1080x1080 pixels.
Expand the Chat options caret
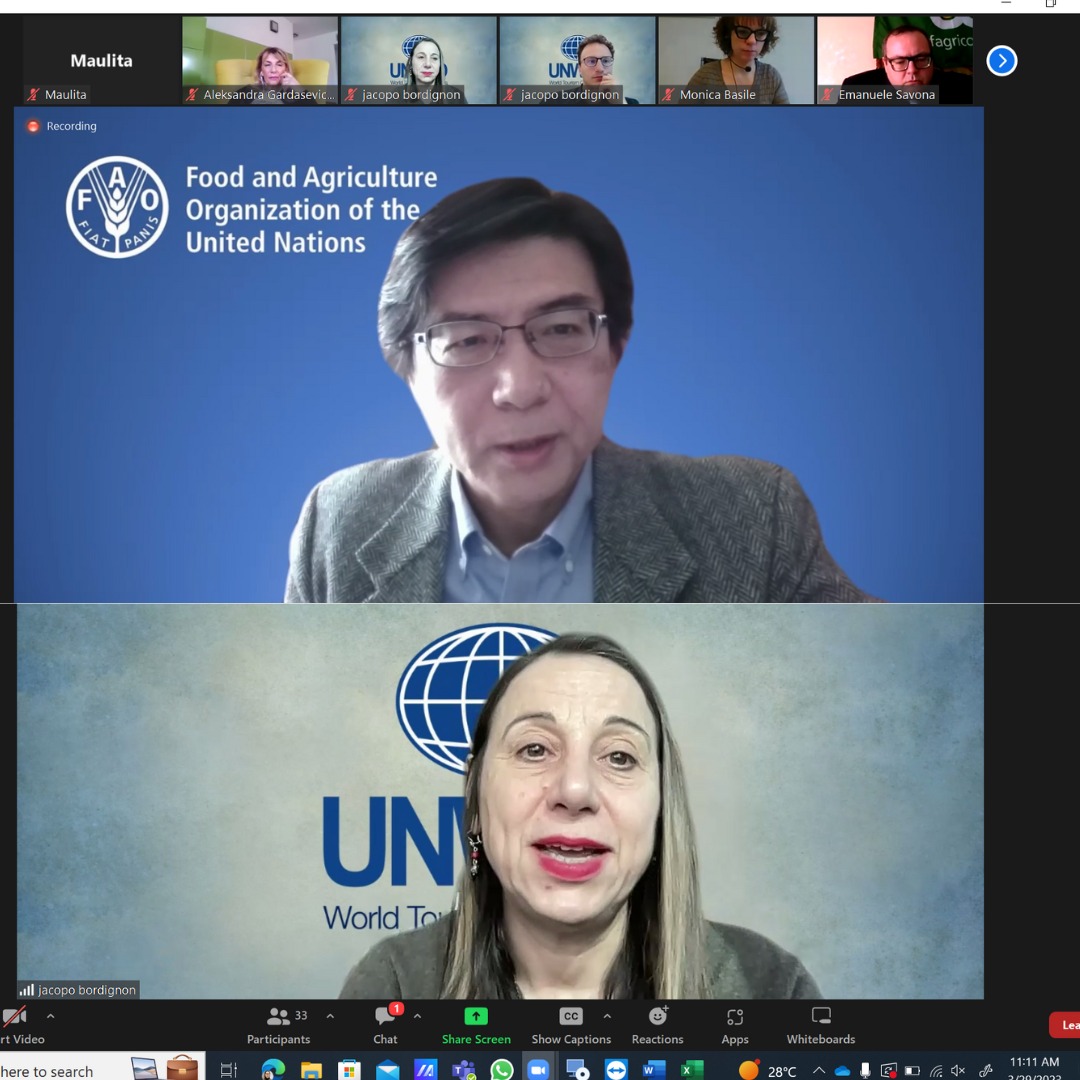(417, 1016)
